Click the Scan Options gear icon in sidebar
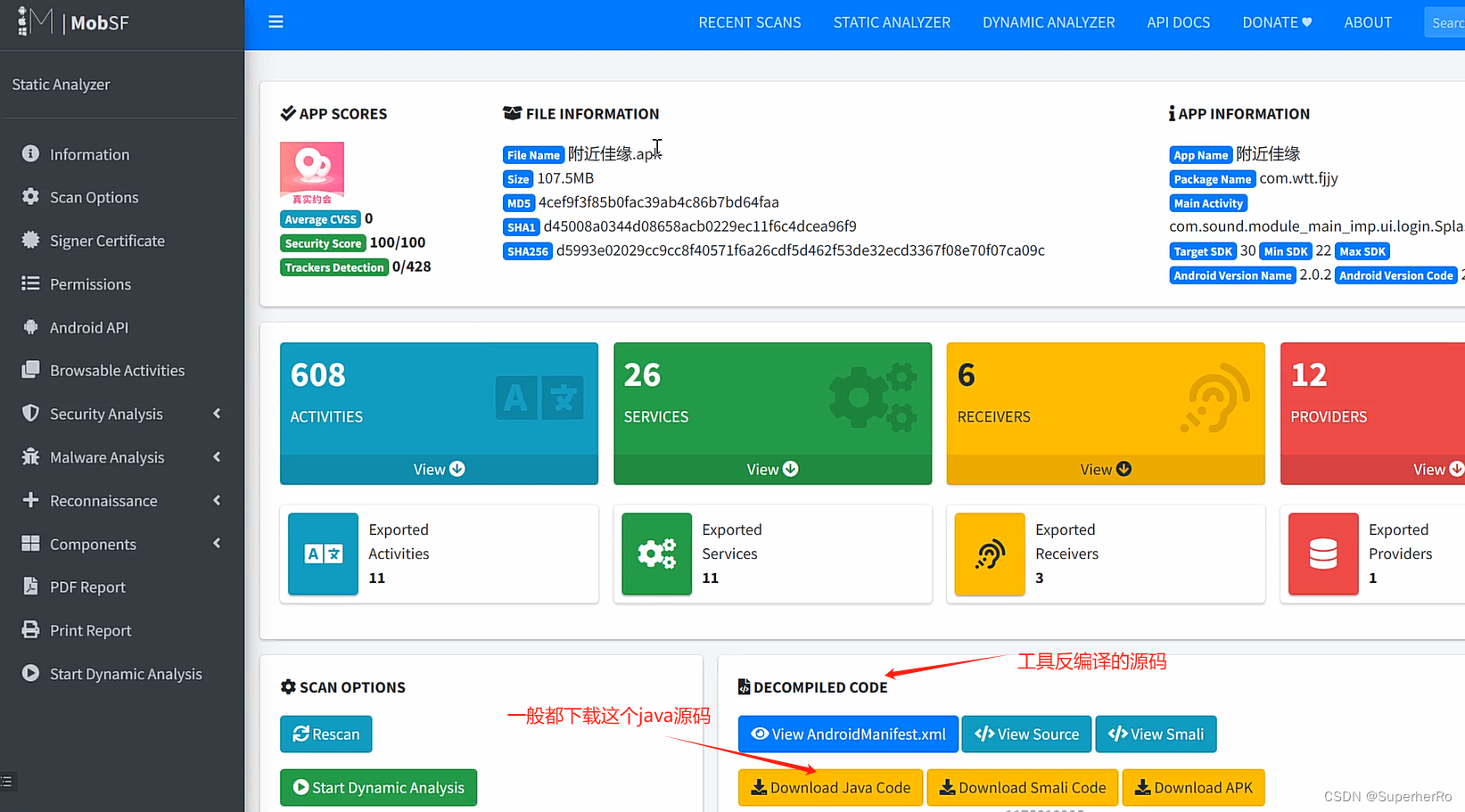 pos(30,197)
